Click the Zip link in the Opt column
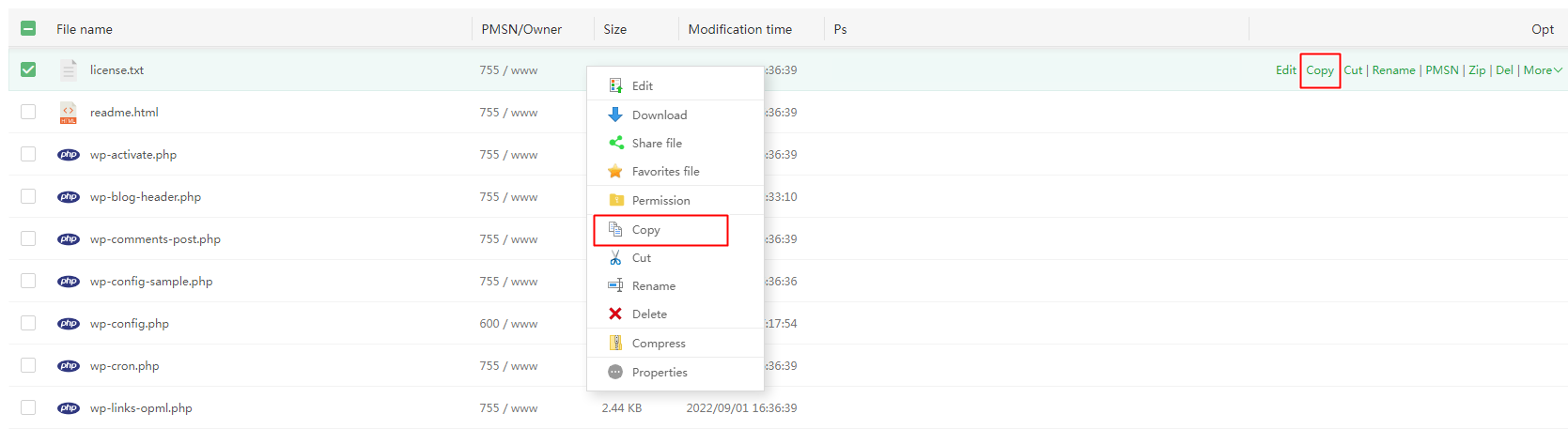 pyautogui.click(x=1477, y=70)
